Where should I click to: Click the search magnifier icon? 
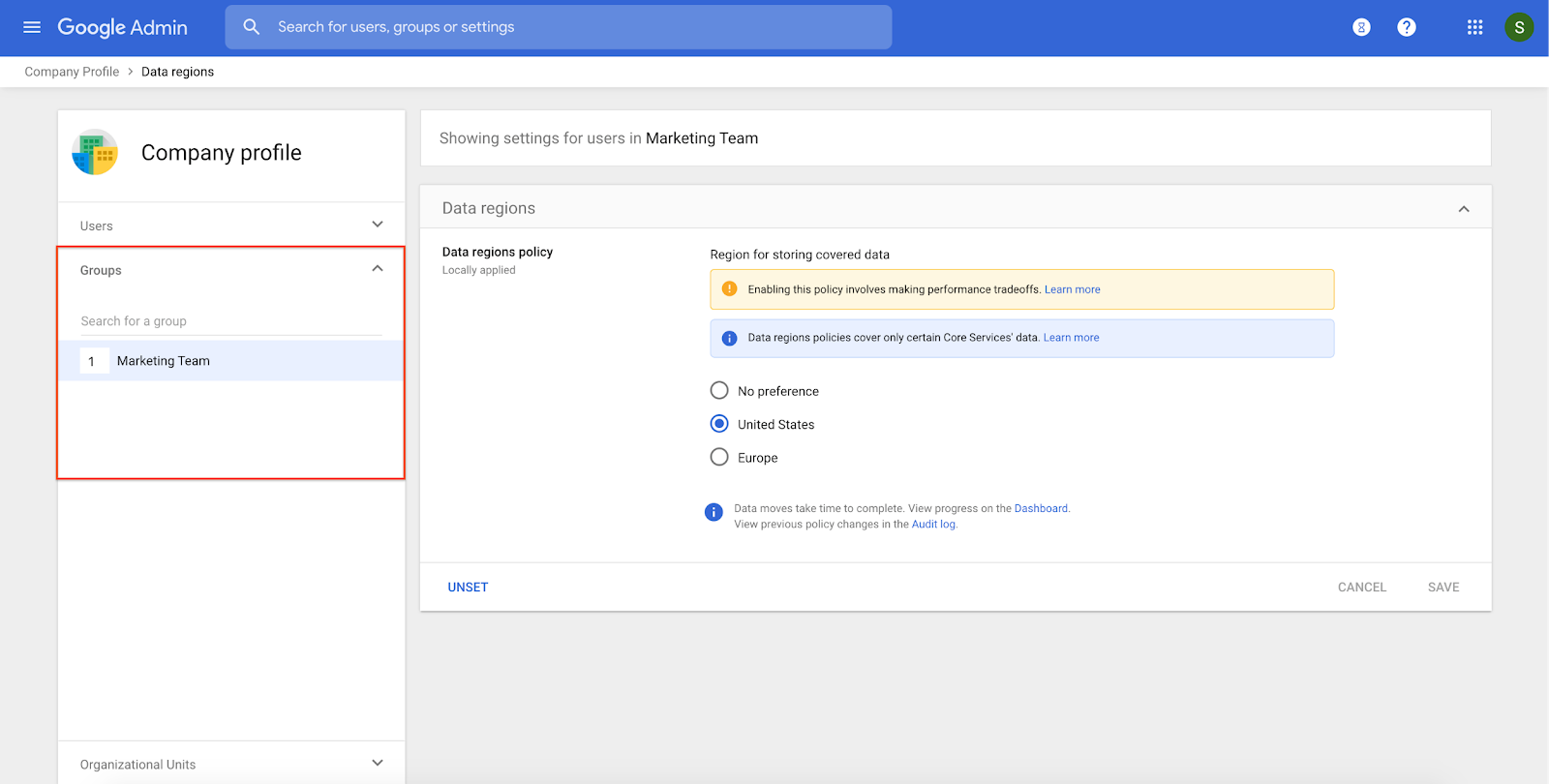coord(252,27)
